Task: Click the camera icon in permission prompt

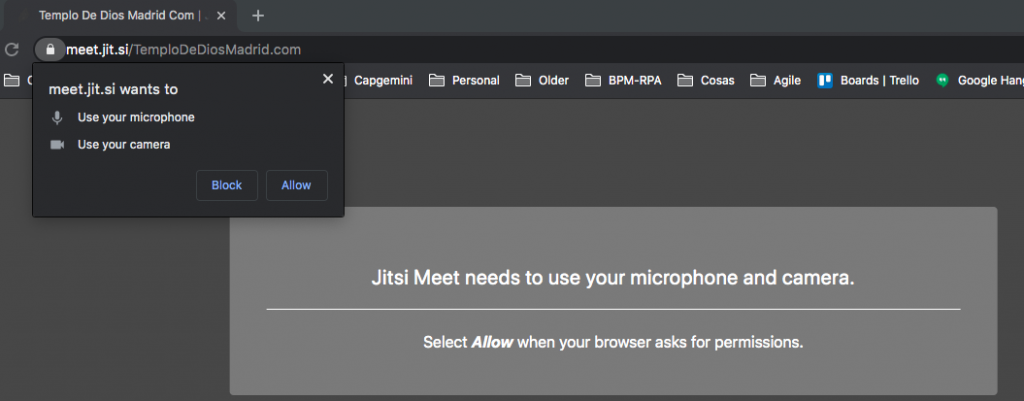Action: [58, 145]
